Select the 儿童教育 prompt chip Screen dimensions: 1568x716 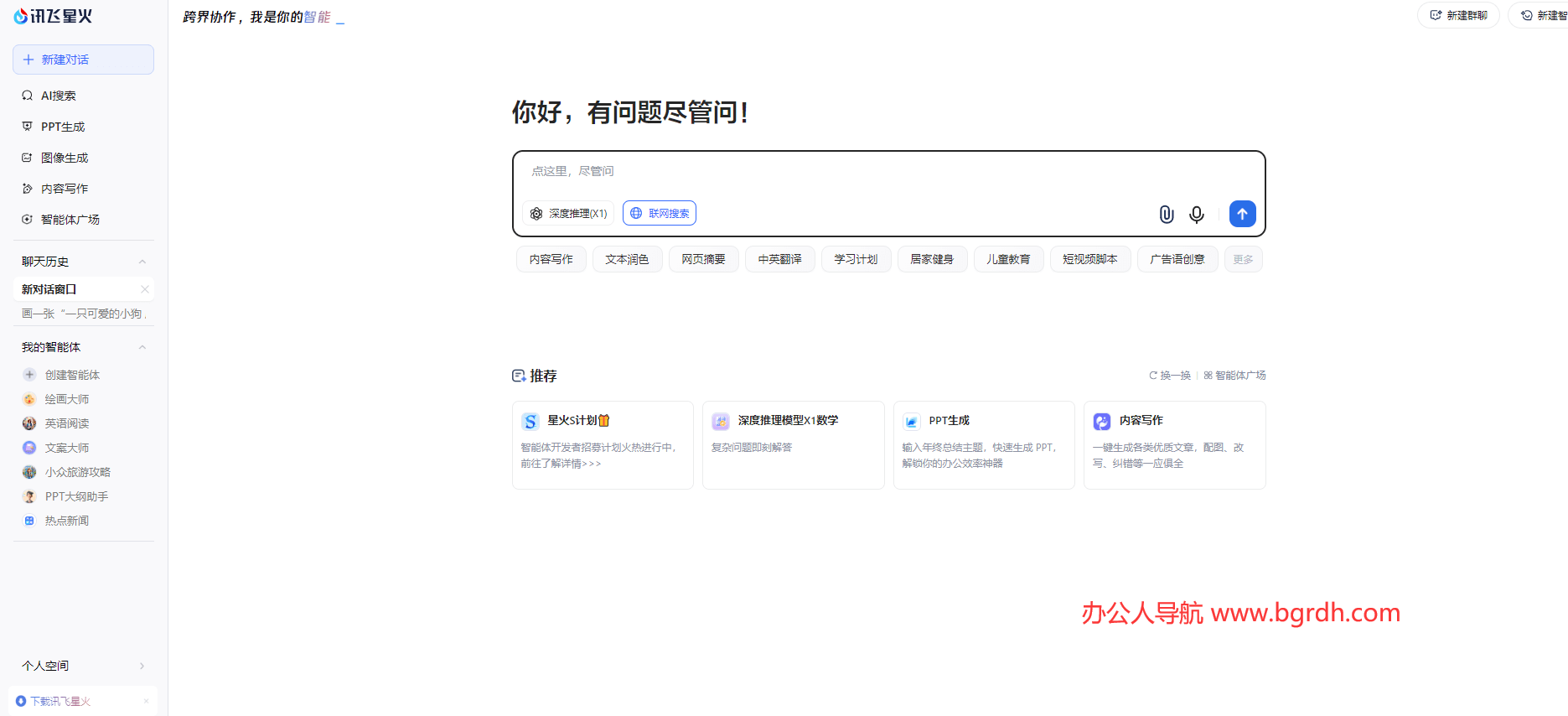[x=1009, y=259]
